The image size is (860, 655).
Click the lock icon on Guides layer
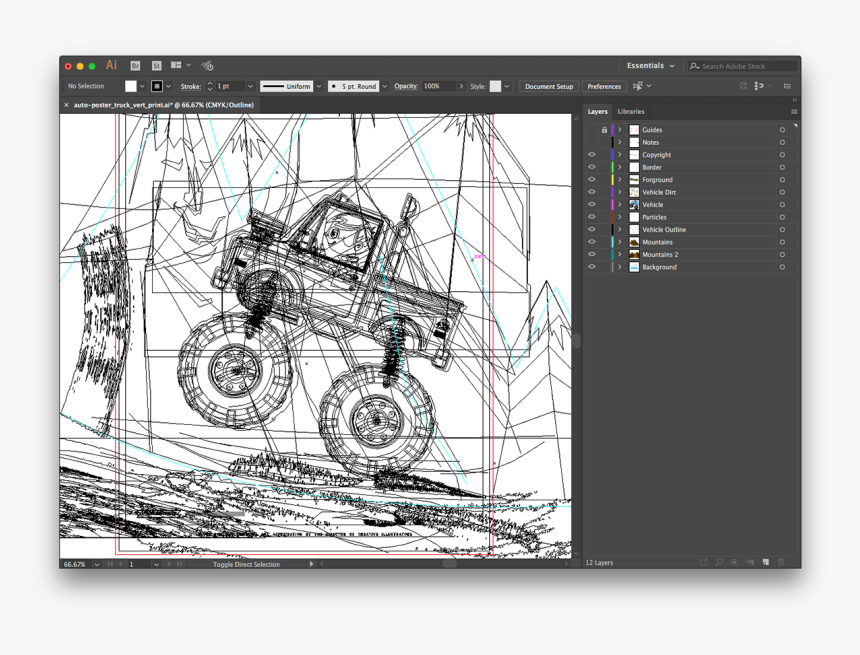(x=606, y=129)
